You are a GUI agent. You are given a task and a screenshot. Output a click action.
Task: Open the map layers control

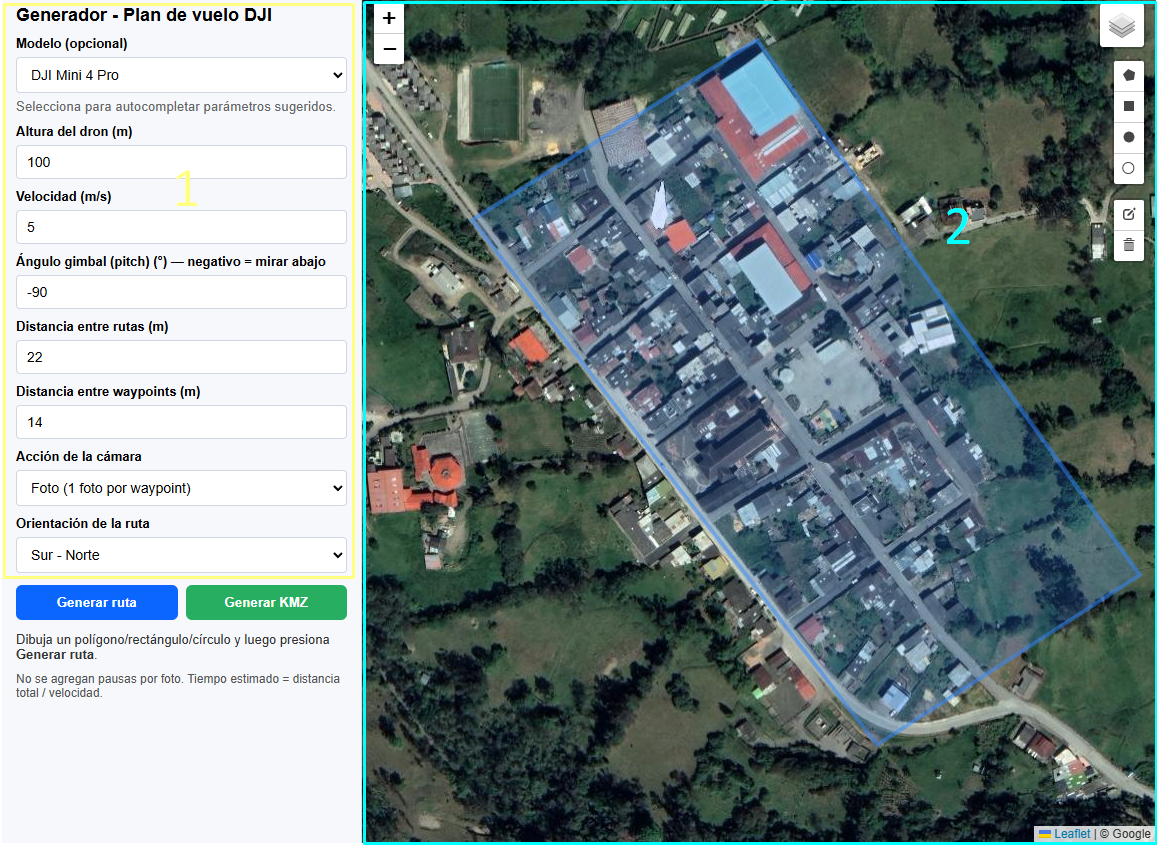click(x=1121, y=26)
